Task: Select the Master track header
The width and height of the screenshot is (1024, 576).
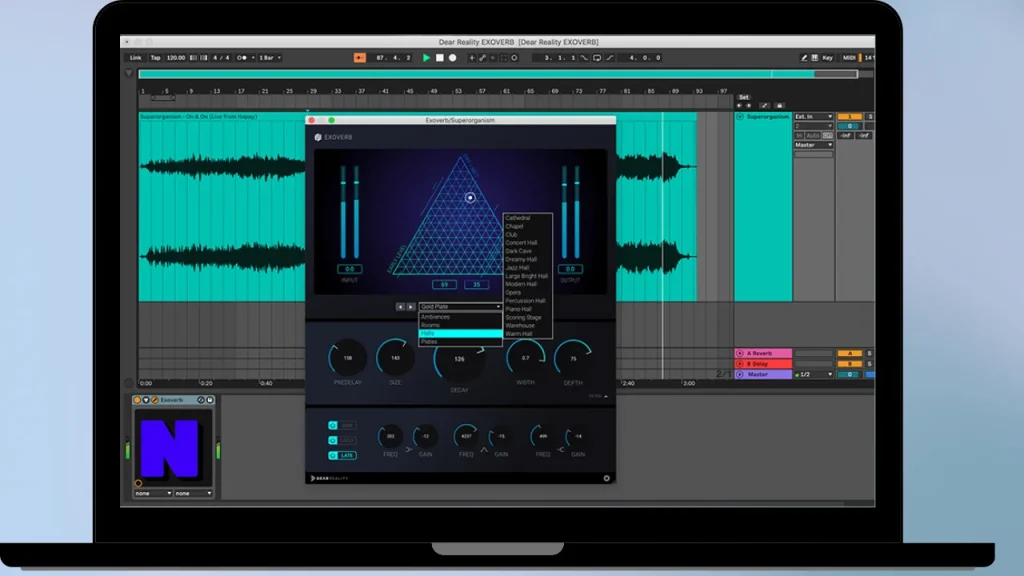Action: (763, 374)
